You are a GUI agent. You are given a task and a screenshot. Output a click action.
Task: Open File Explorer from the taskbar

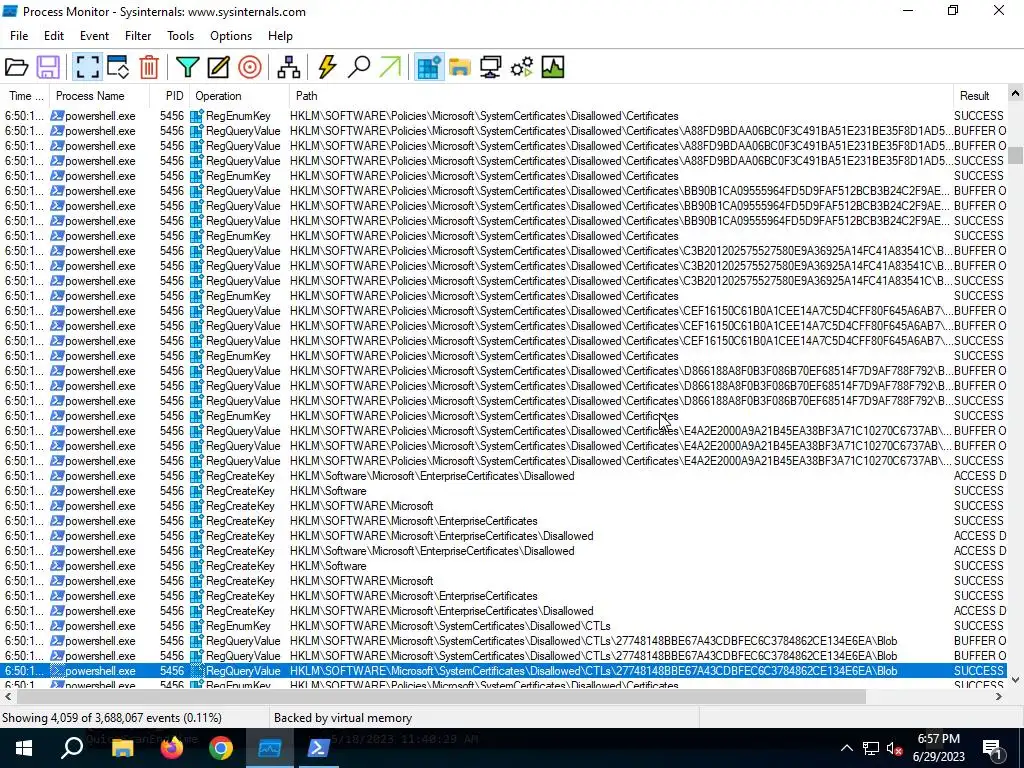(122, 748)
